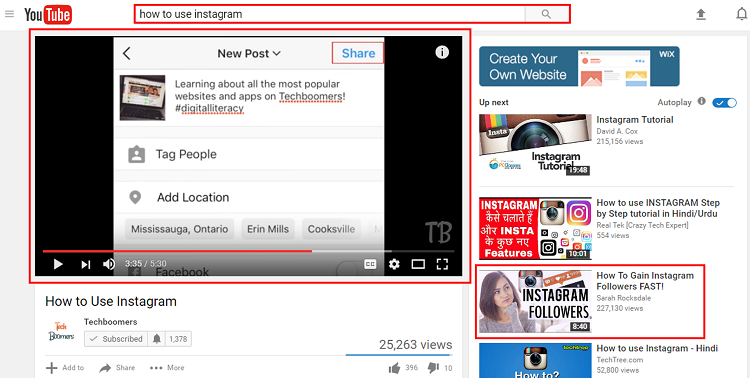Mute the video volume speaker
The image size is (750, 378).
pos(109,264)
